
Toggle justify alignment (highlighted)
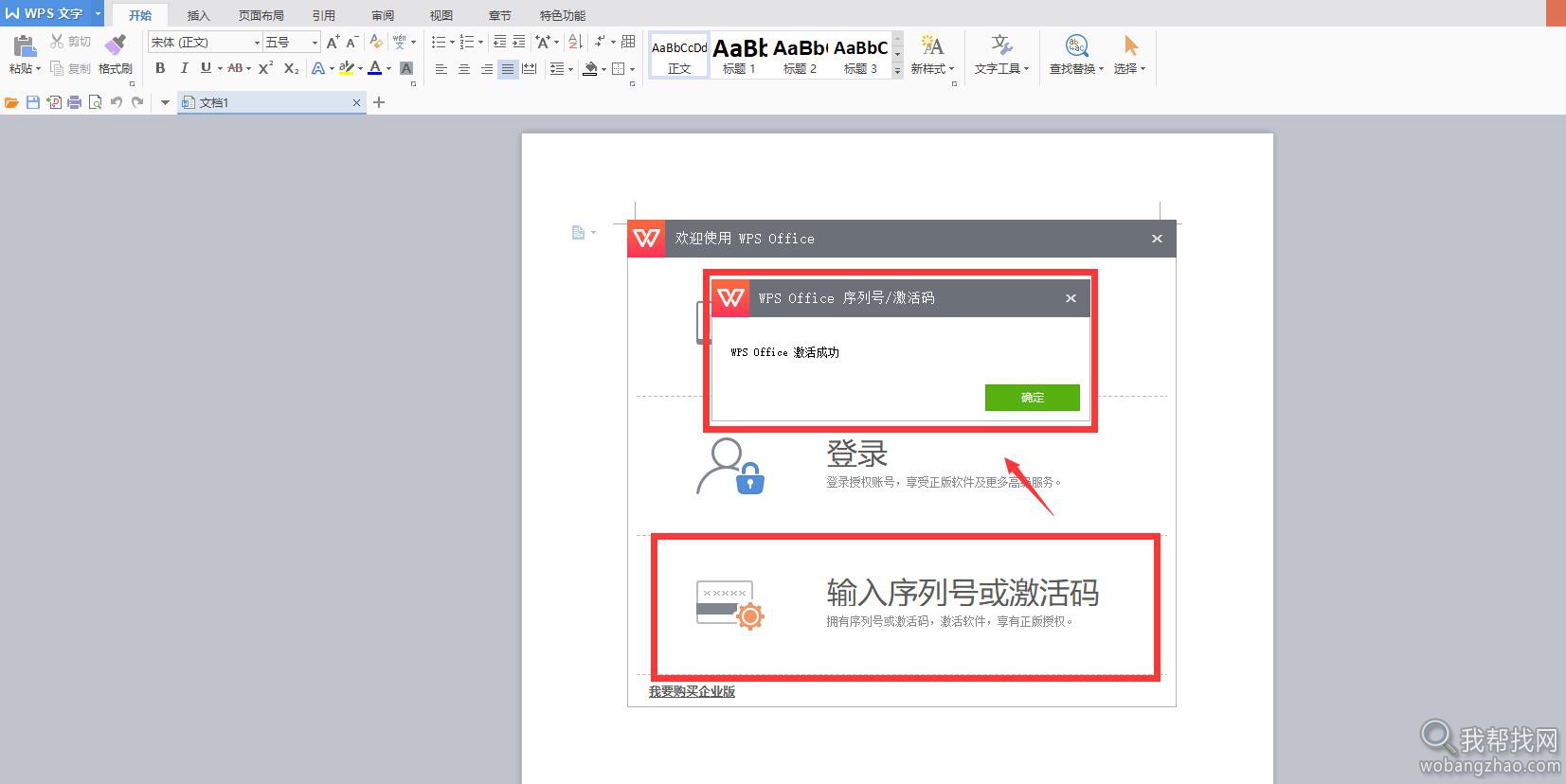pos(508,68)
